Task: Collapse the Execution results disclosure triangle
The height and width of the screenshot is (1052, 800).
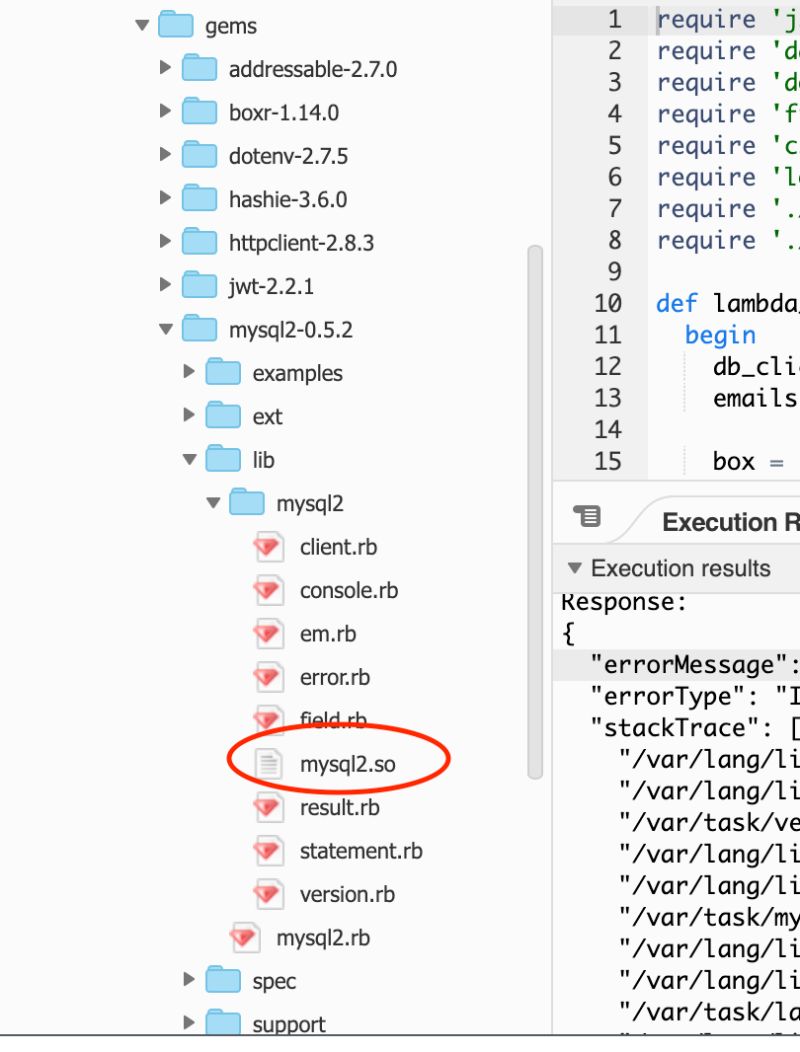Action: coord(575,567)
